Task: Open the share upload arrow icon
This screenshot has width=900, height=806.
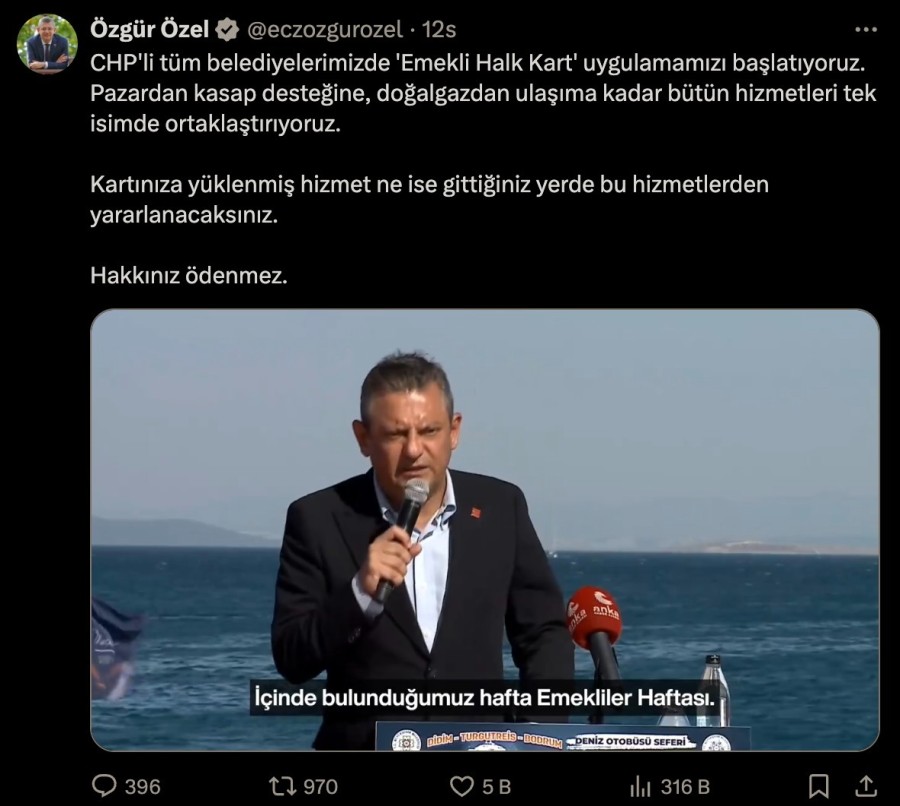Action: click(866, 786)
